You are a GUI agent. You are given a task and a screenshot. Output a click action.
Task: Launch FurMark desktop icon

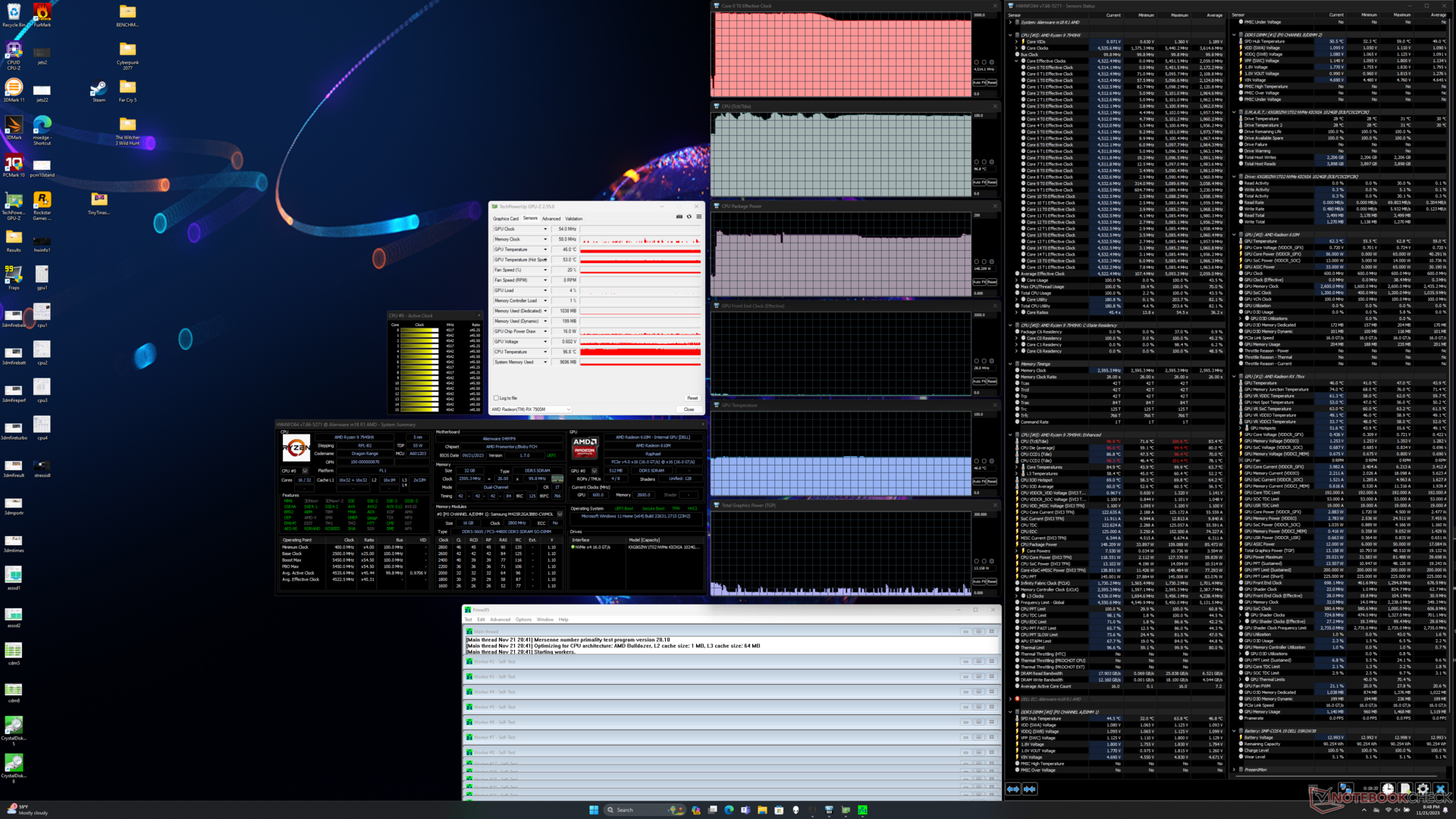[42, 14]
